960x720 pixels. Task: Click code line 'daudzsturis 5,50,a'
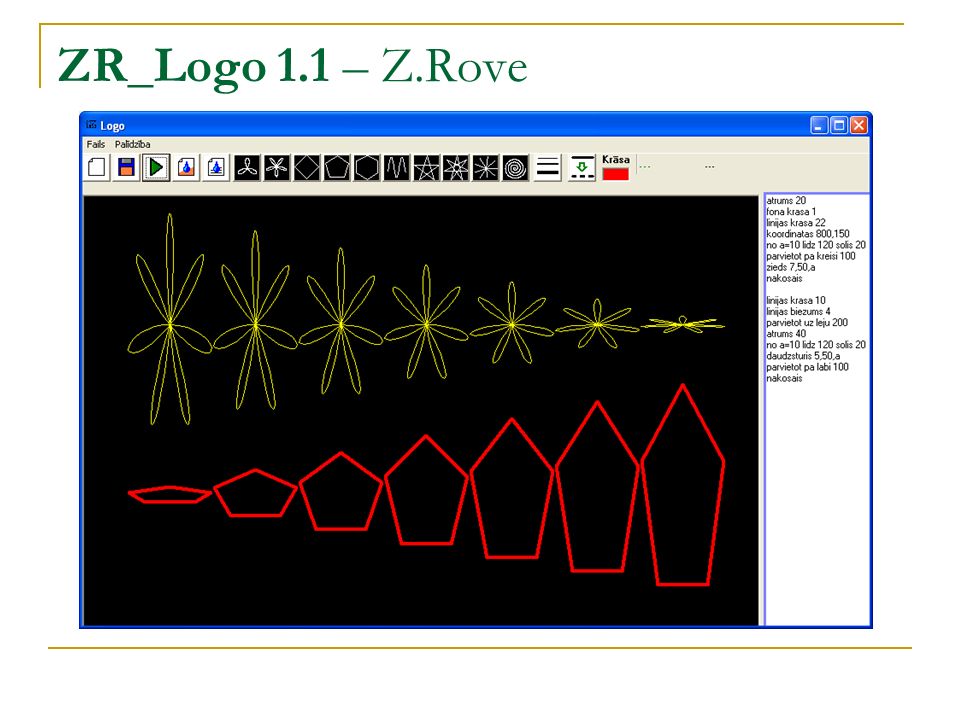coord(803,356)
